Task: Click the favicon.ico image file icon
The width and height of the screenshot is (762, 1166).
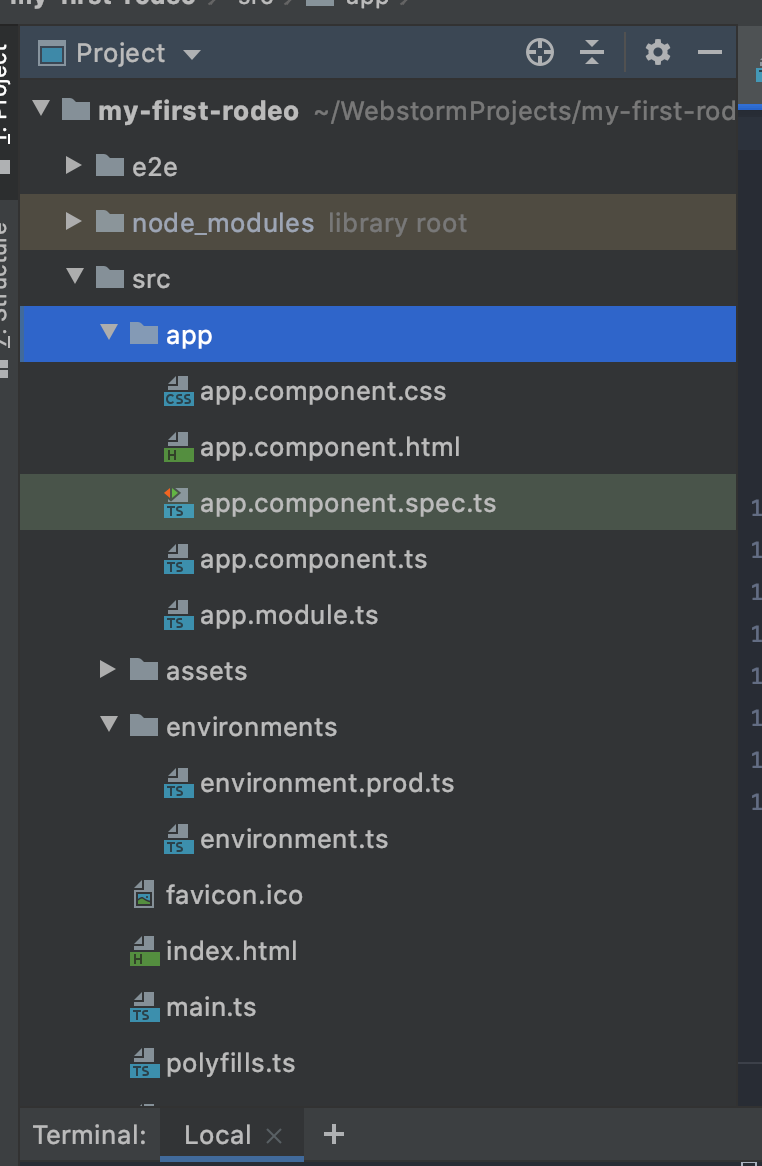Action: [145, 895]
